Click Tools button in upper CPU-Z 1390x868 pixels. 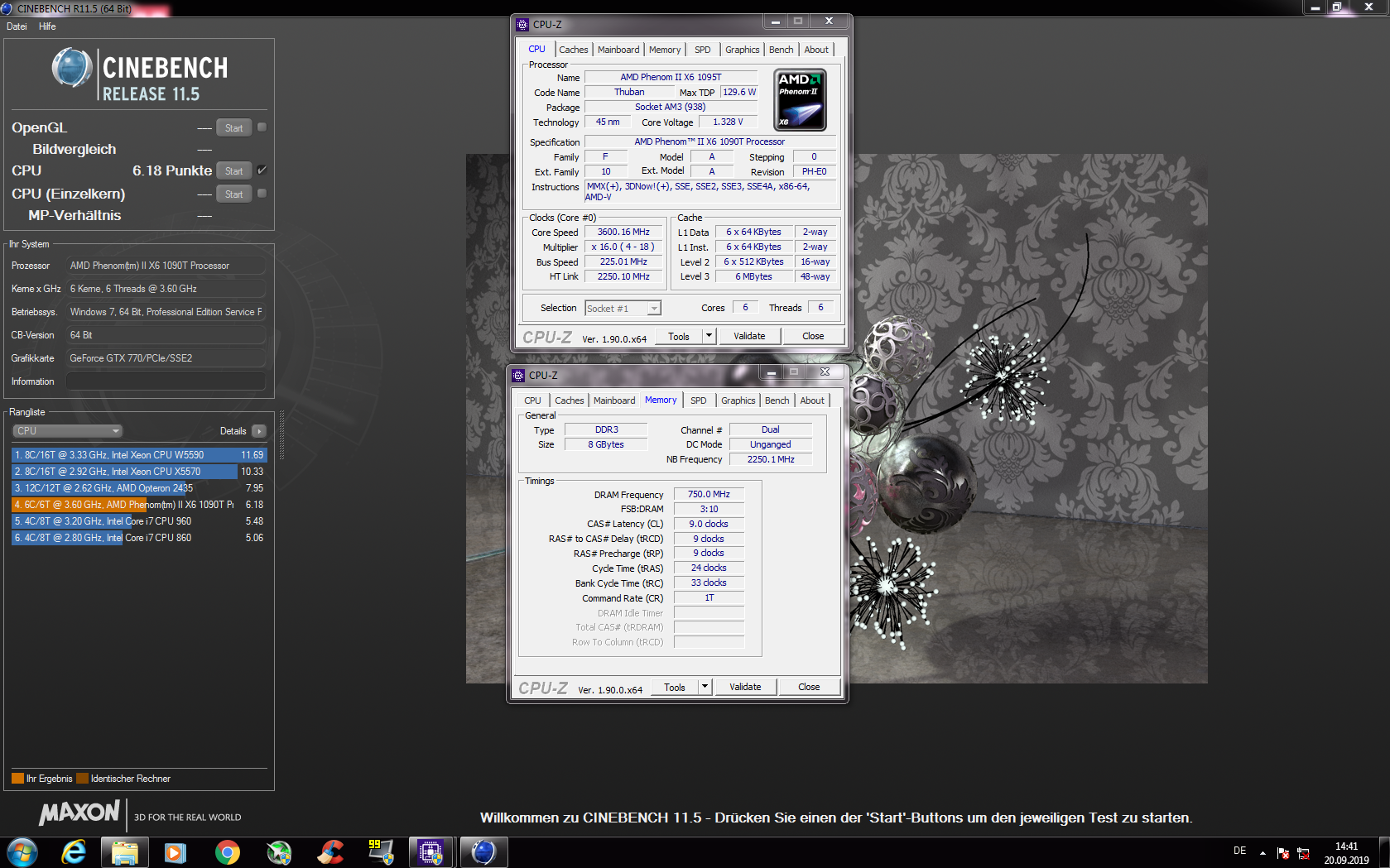coord(679,336)
